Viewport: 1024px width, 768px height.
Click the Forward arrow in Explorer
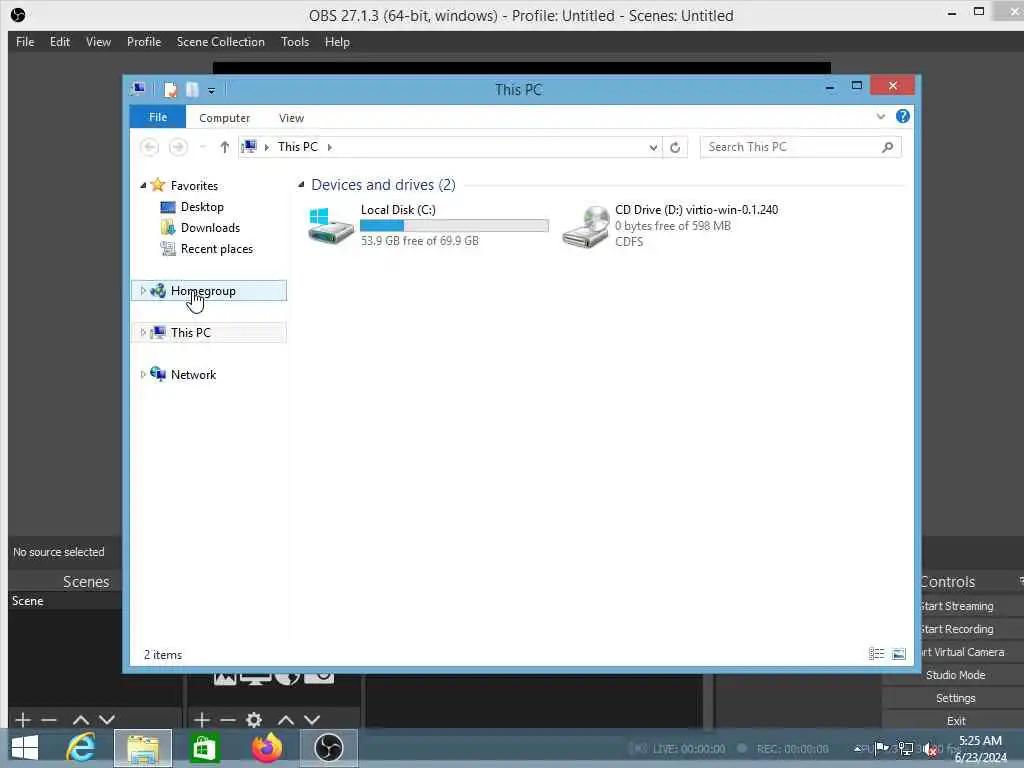point(178,147)
